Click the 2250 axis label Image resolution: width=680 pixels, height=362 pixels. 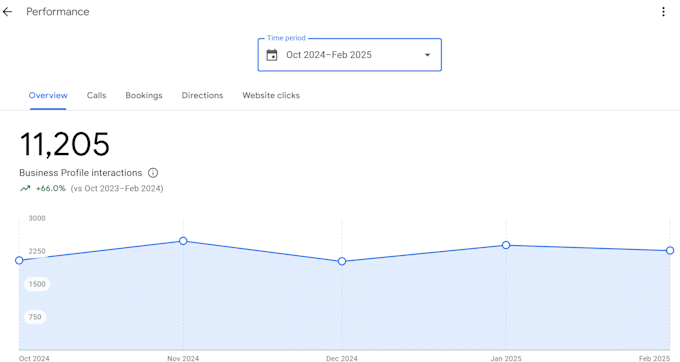point(37,251)
